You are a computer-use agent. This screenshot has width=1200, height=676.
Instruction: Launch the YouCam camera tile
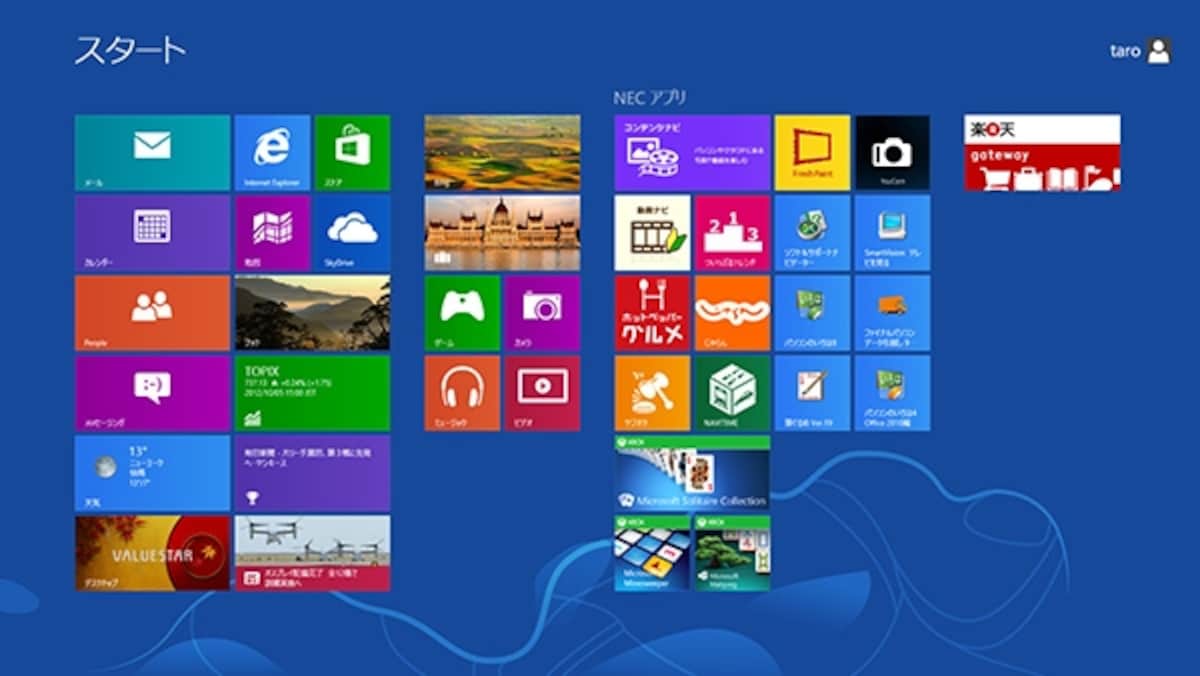[892, 152]
